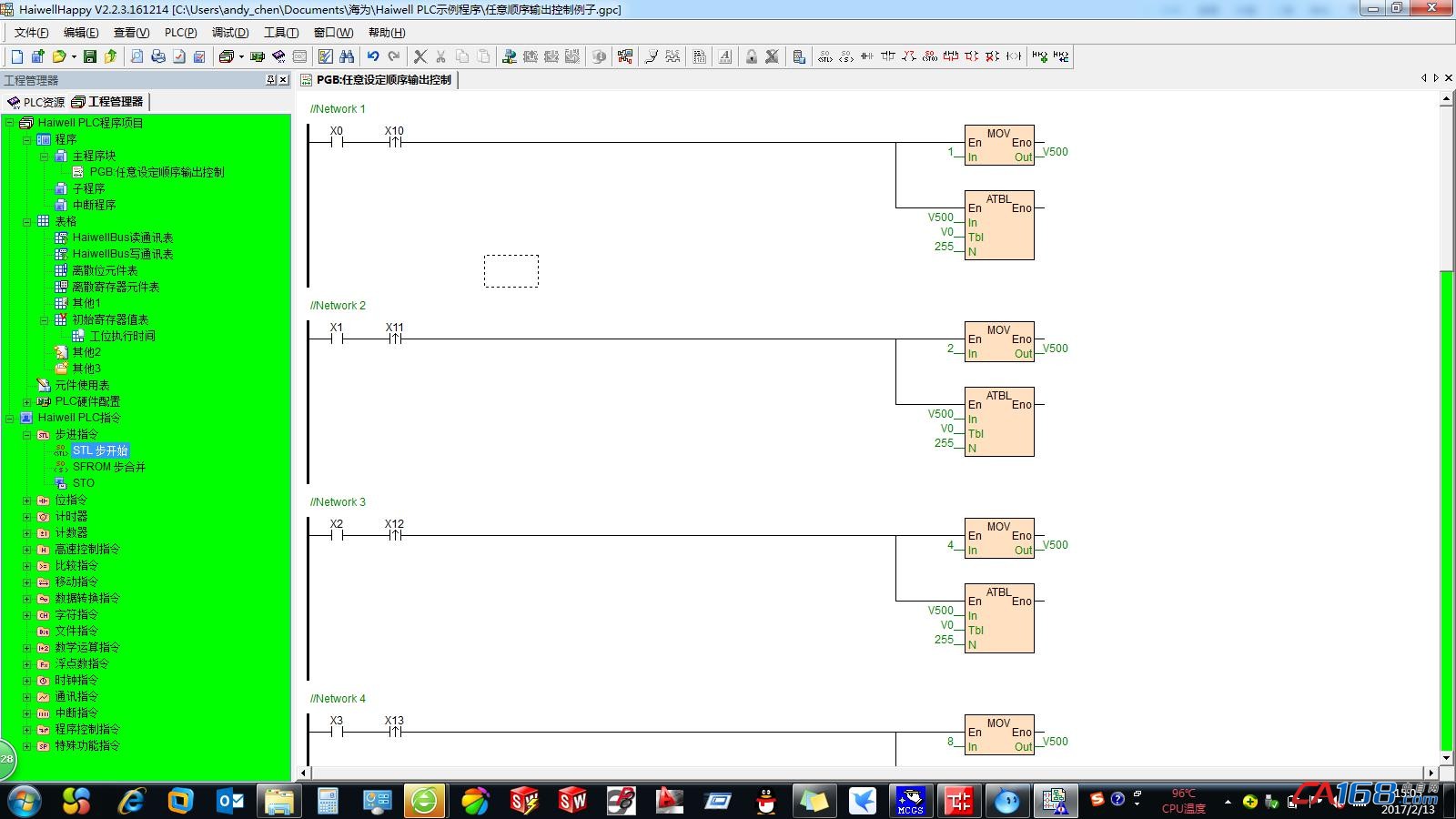This screenshot has height=819, width=1456.
Task: Click the MOV block in Network 2
Action: click(999, 341)
